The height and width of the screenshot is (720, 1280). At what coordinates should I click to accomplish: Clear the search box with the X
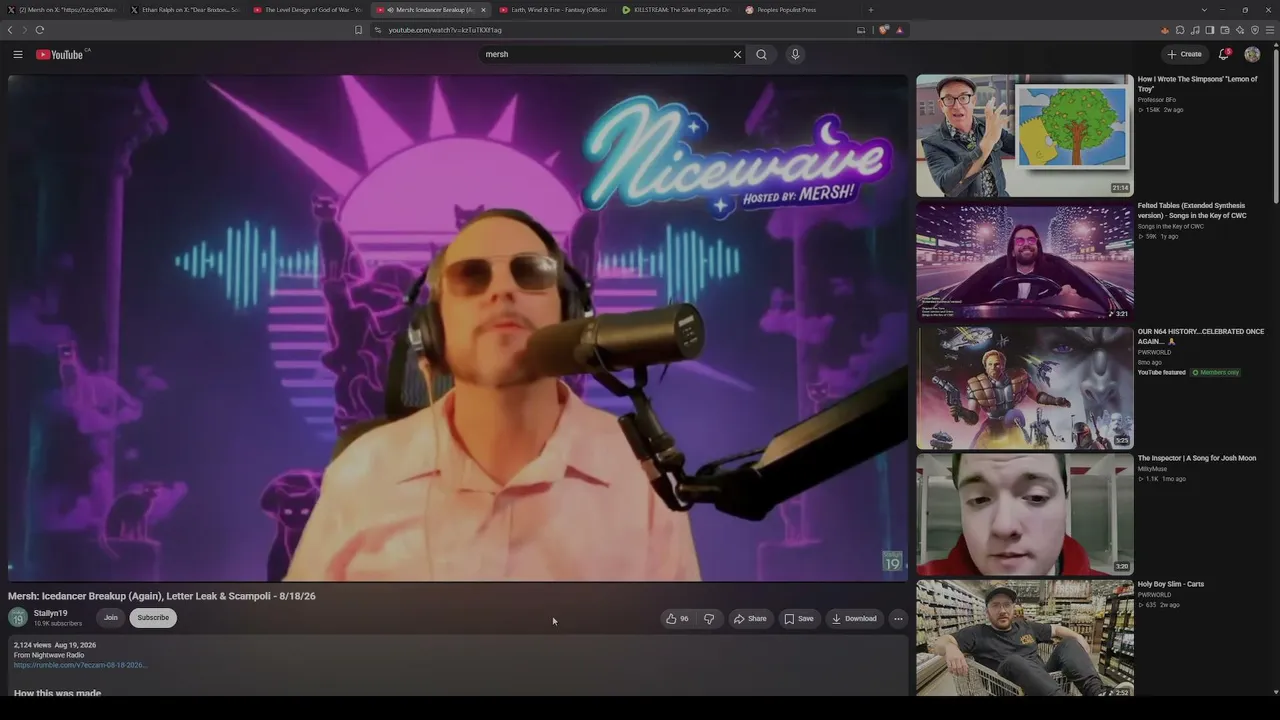point(738,55)
